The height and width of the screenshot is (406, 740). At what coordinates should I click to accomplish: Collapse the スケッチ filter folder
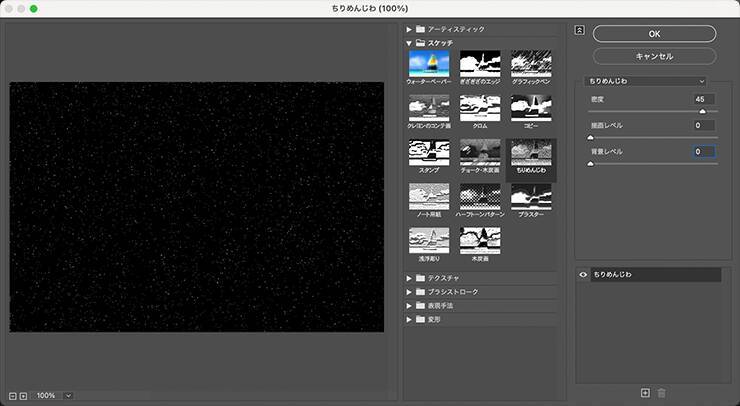coord(409,43)
